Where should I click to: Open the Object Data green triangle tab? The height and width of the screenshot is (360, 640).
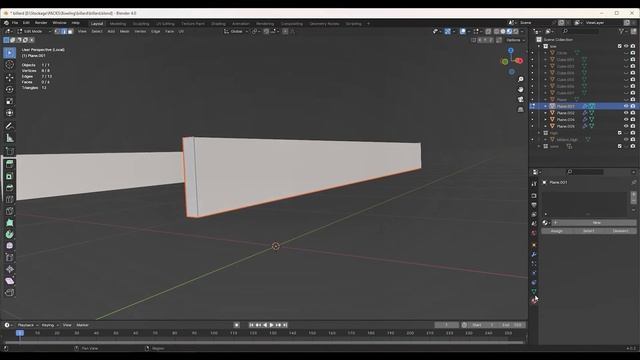click(534, 291)
